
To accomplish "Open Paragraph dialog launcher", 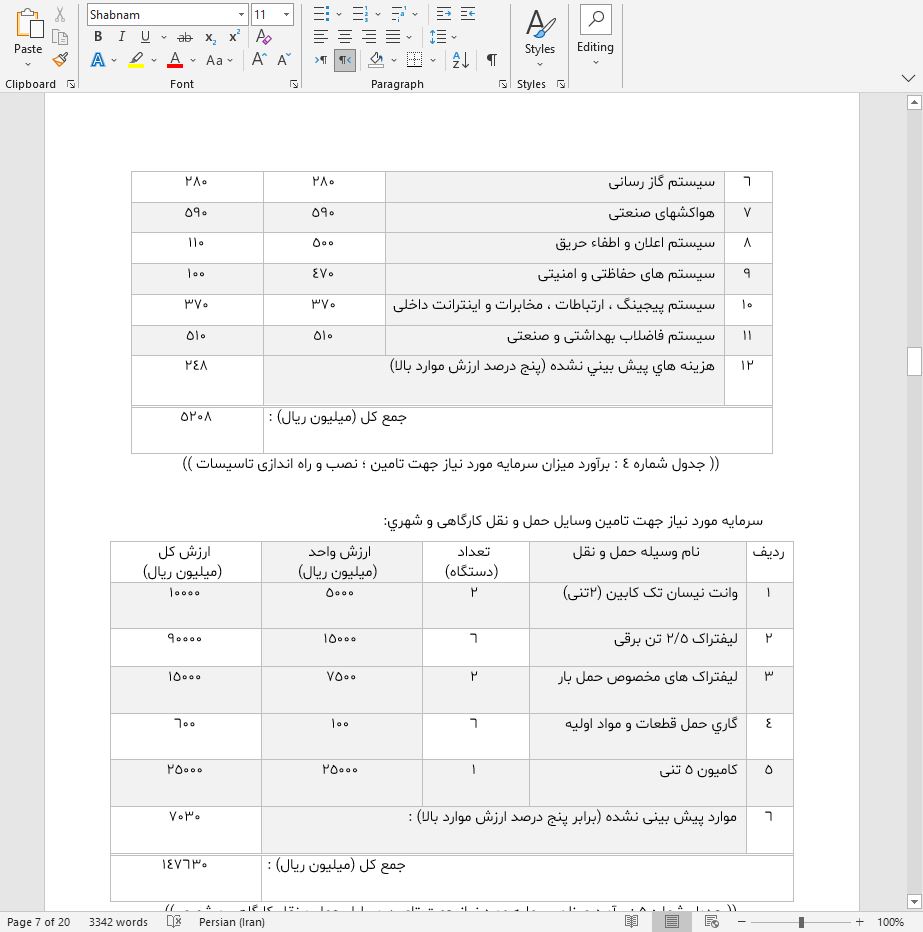I will pos(503,84).
